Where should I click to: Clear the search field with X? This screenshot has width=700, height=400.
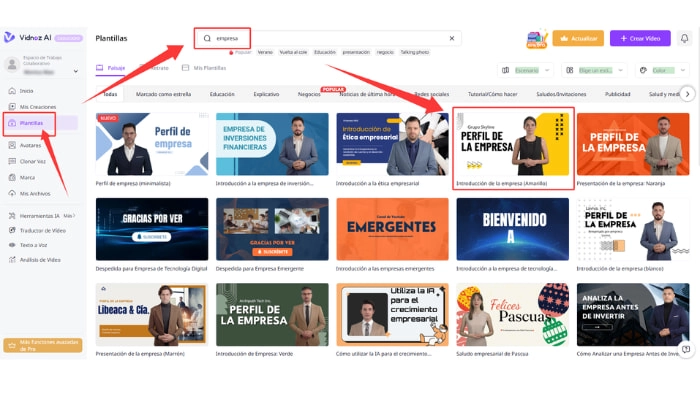coord(452,38)
